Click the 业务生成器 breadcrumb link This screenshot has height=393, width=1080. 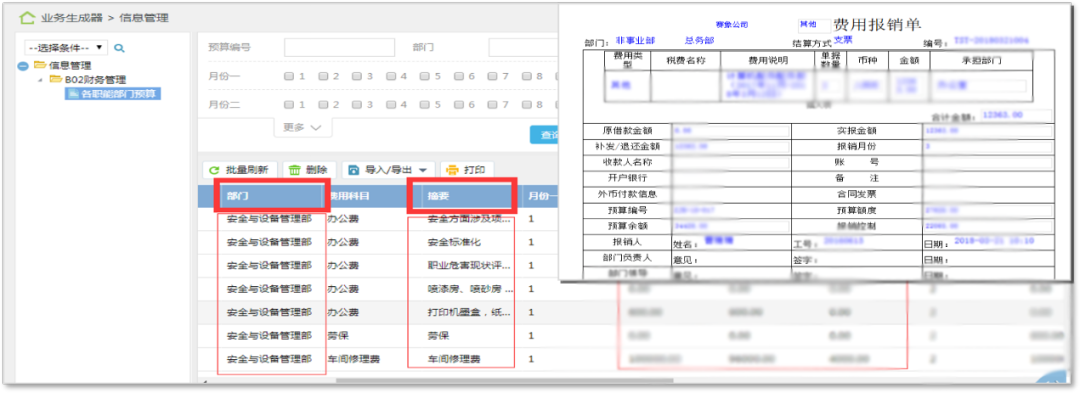[x=72, y=17]
